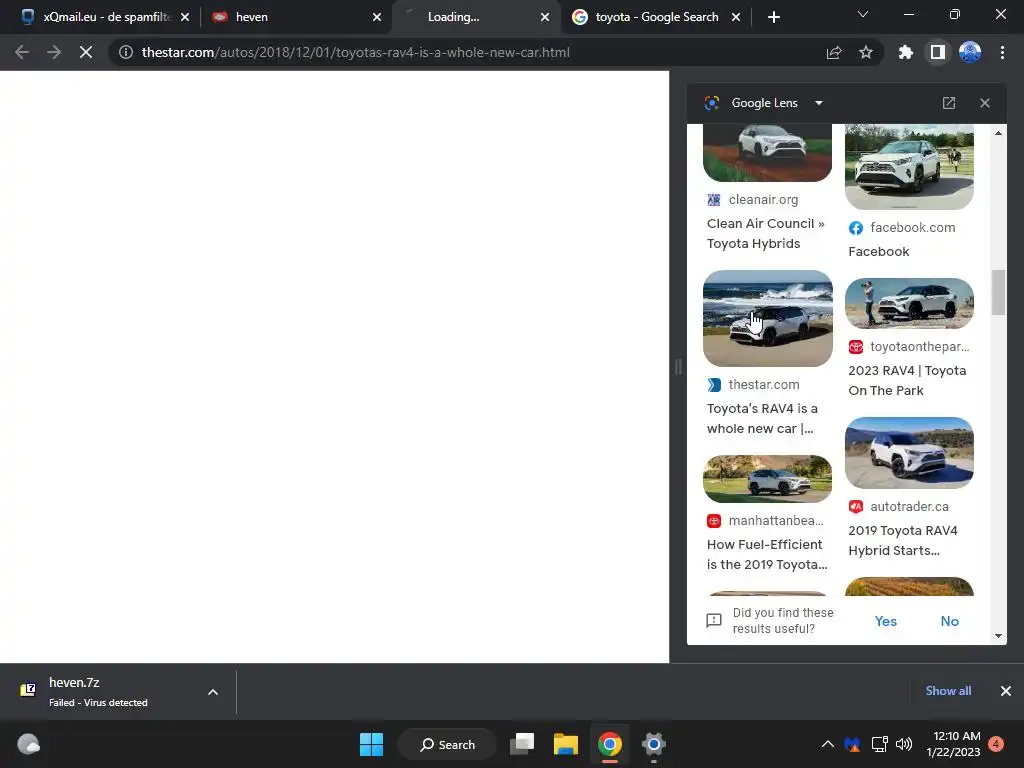View site information for thestar.com
Viewport: 1024px width, 768px height.
125,52
